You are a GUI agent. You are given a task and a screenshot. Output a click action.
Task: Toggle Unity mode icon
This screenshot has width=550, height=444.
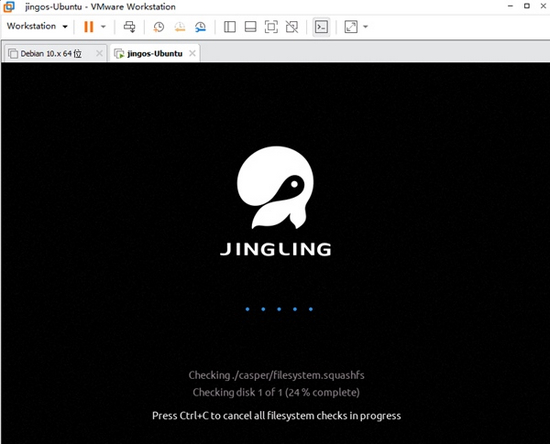(292, 27)
